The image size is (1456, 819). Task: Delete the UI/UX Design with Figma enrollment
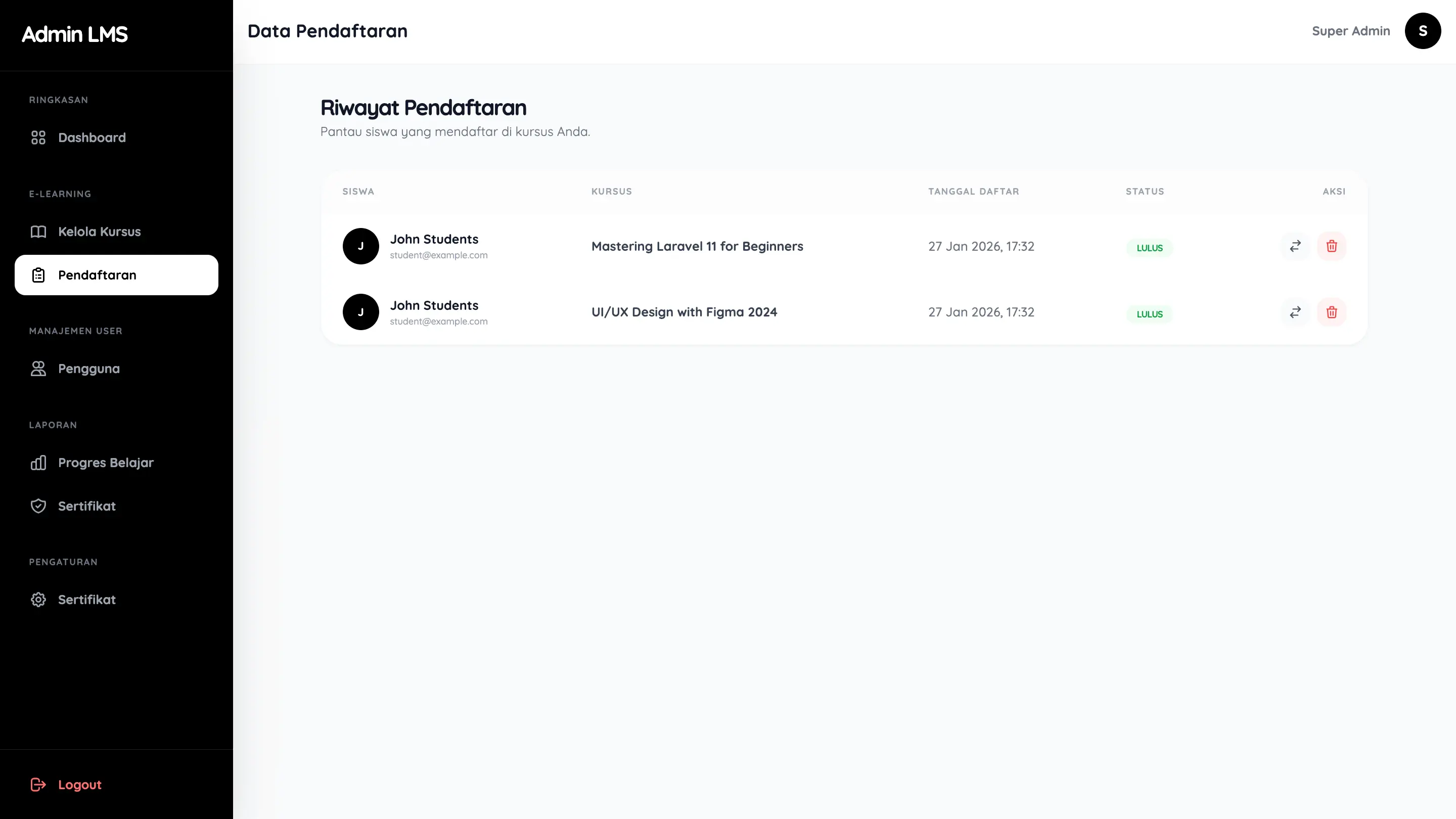[x=1332, y=312]
